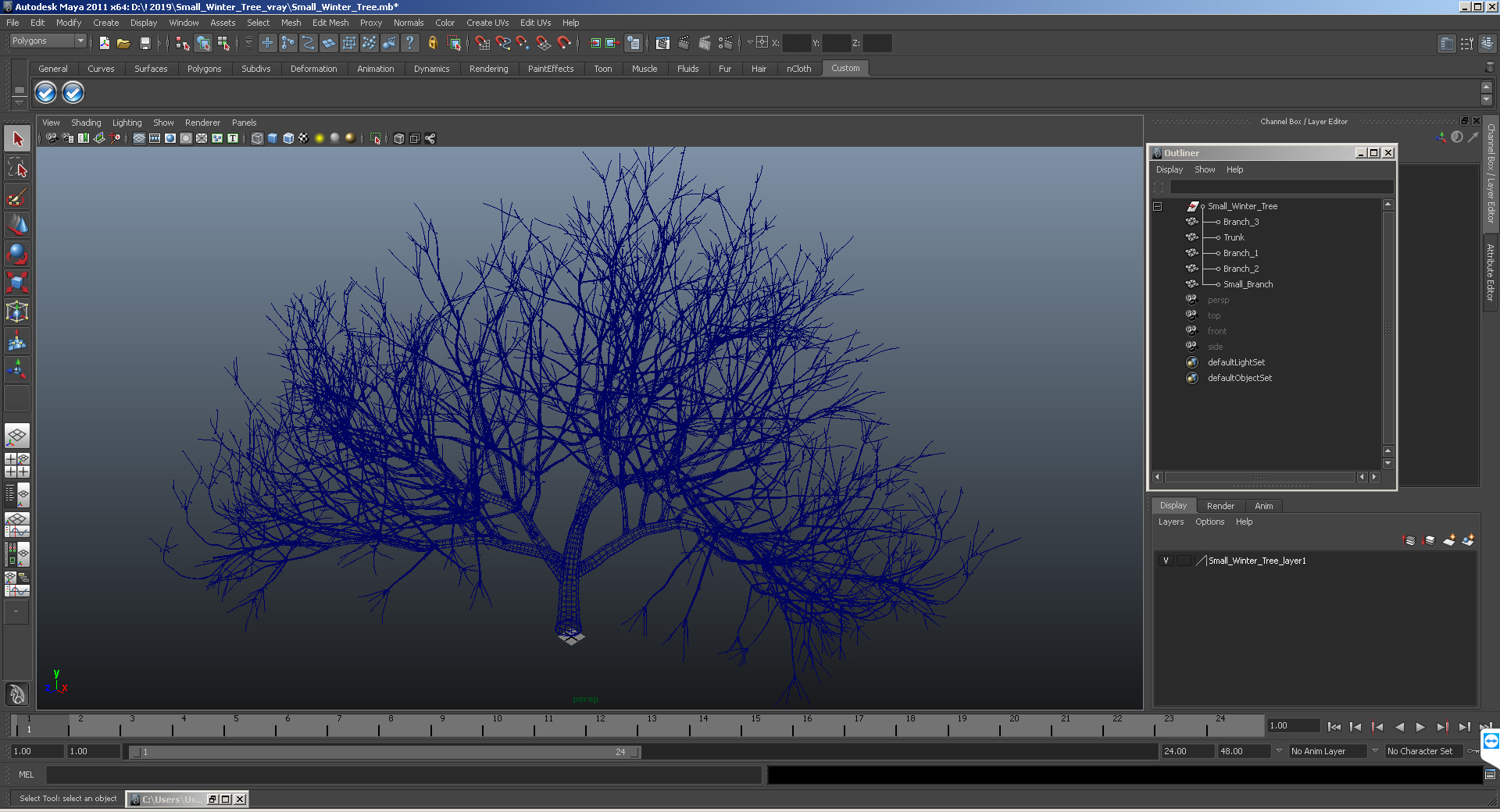Screen dimensions: 1500x812
Task: Select Trunk in the Outliner
Action: coord(1234,237)
